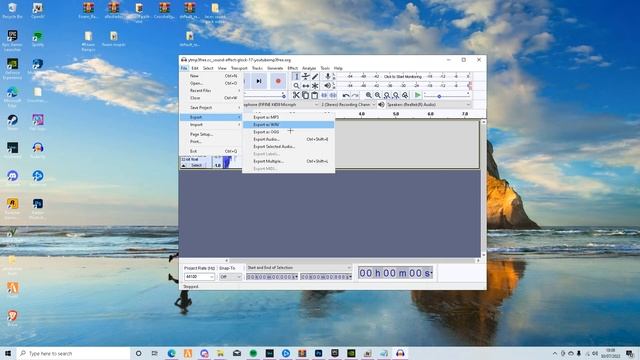Click the Windows Start button

[x=8, y=353]
